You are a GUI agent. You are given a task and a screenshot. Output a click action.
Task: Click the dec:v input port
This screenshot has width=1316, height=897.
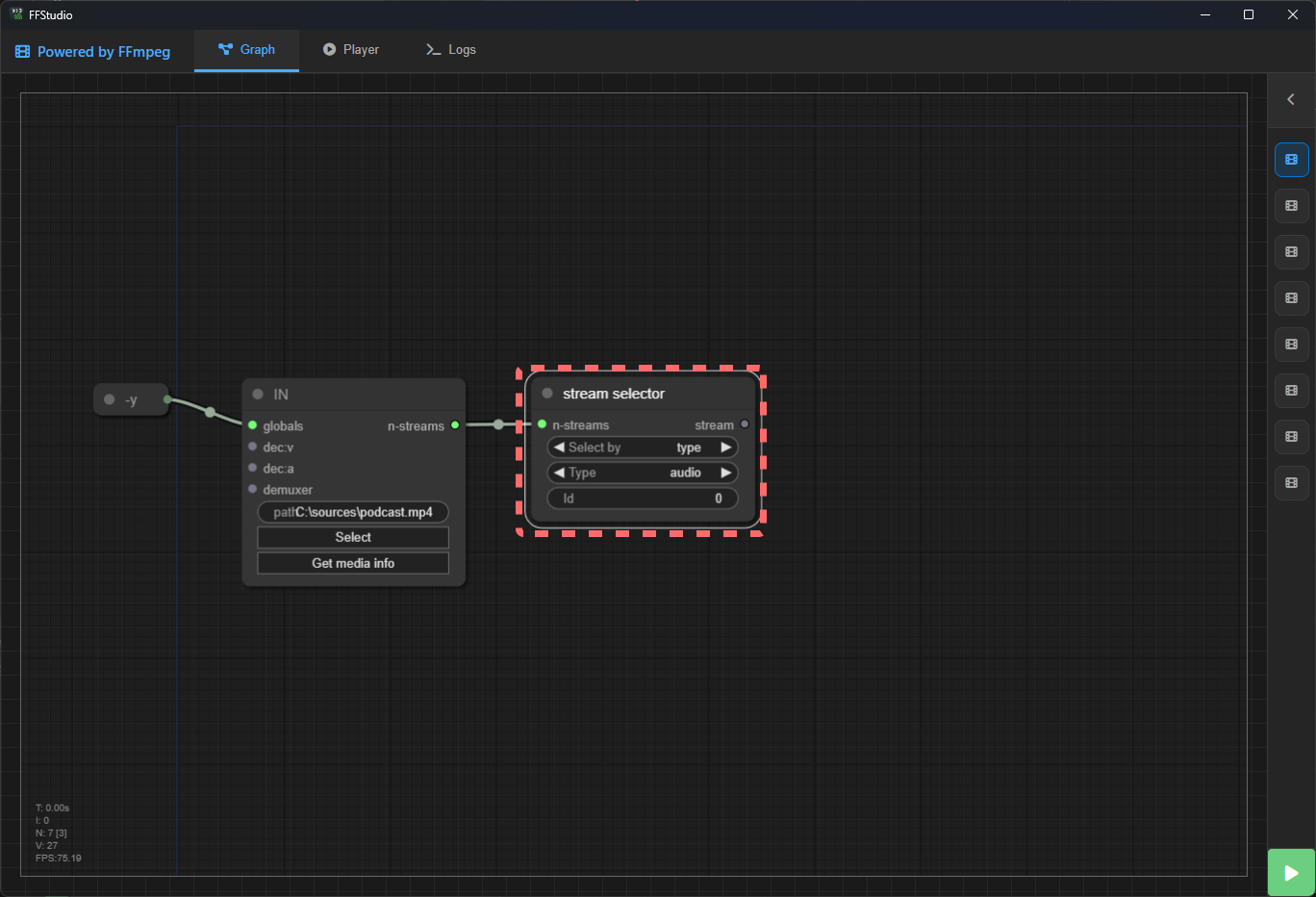(253, 447)
